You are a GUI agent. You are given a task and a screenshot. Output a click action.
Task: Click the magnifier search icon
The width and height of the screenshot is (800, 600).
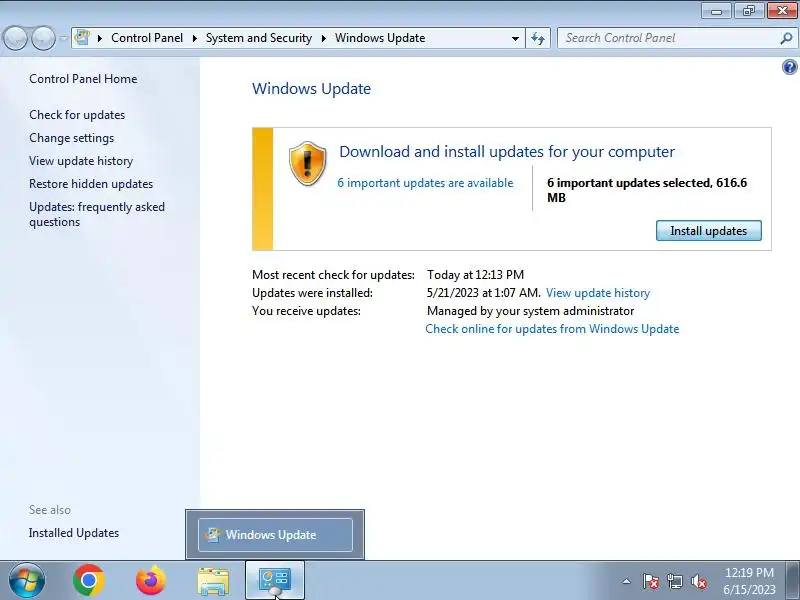click(786, 38)
